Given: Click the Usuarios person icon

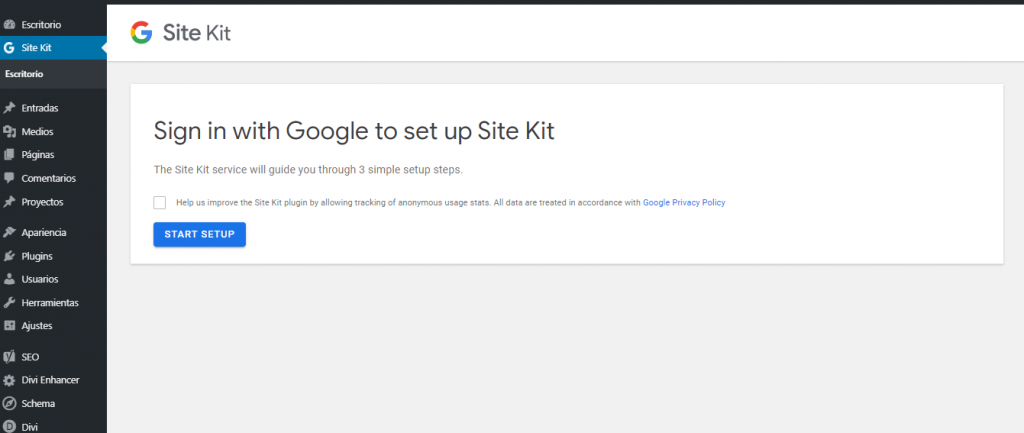Looking at the screenshot, I should (9, 279).
